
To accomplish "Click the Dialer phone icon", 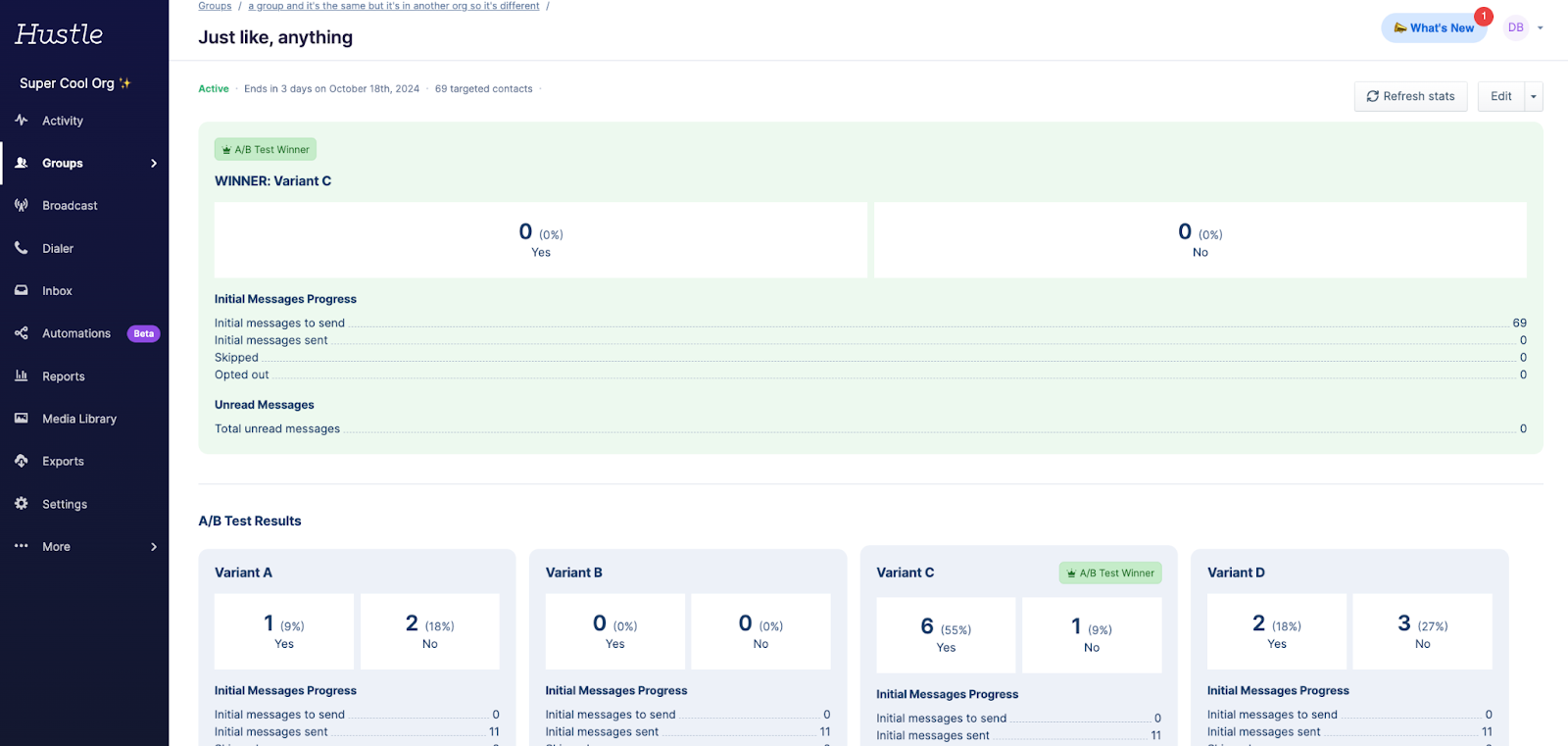I will pos(22,248).
